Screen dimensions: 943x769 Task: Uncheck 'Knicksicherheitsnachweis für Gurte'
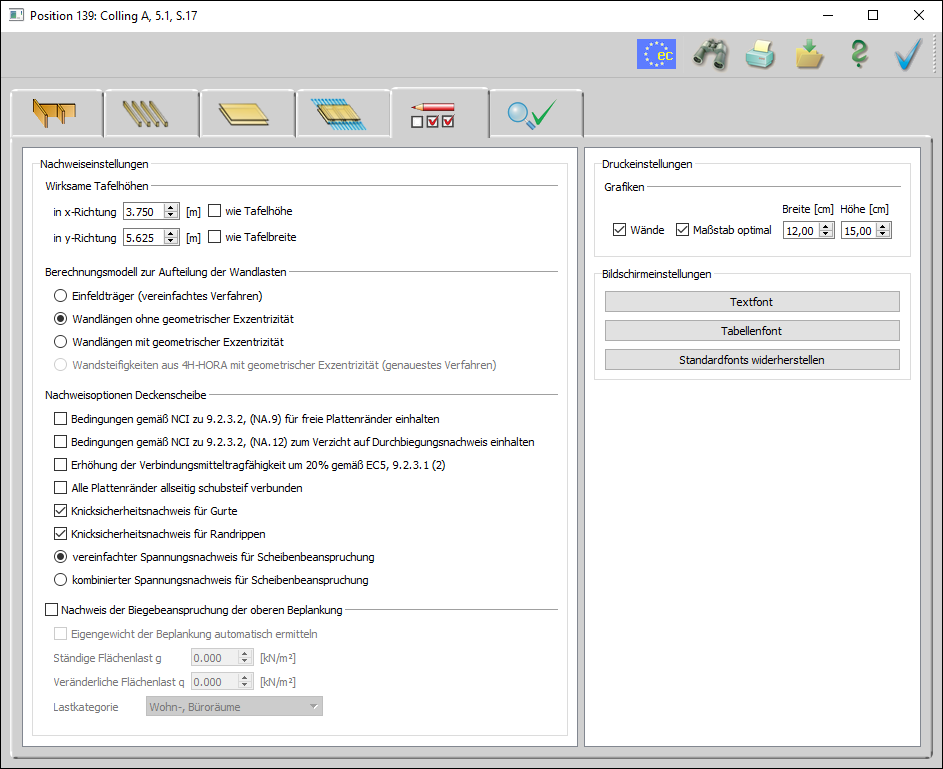coord(61,511)
